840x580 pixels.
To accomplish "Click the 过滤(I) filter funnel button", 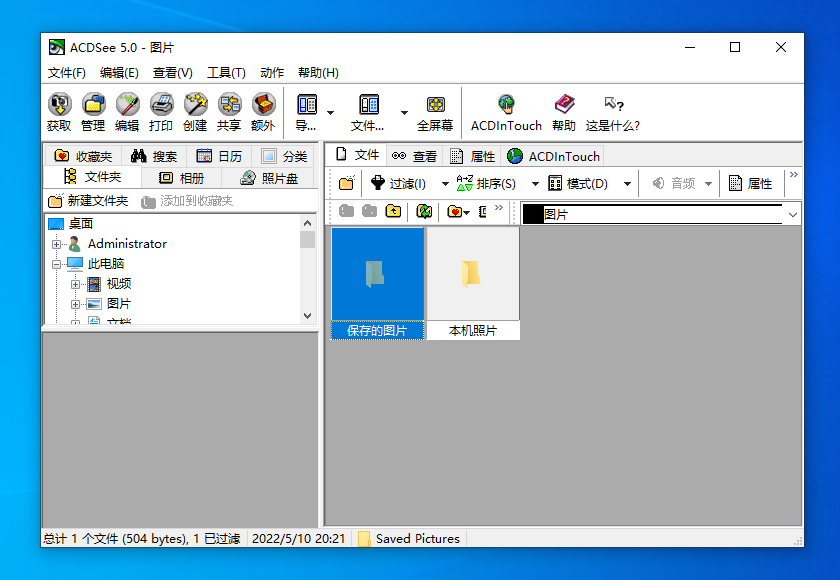I will [399, 183].
